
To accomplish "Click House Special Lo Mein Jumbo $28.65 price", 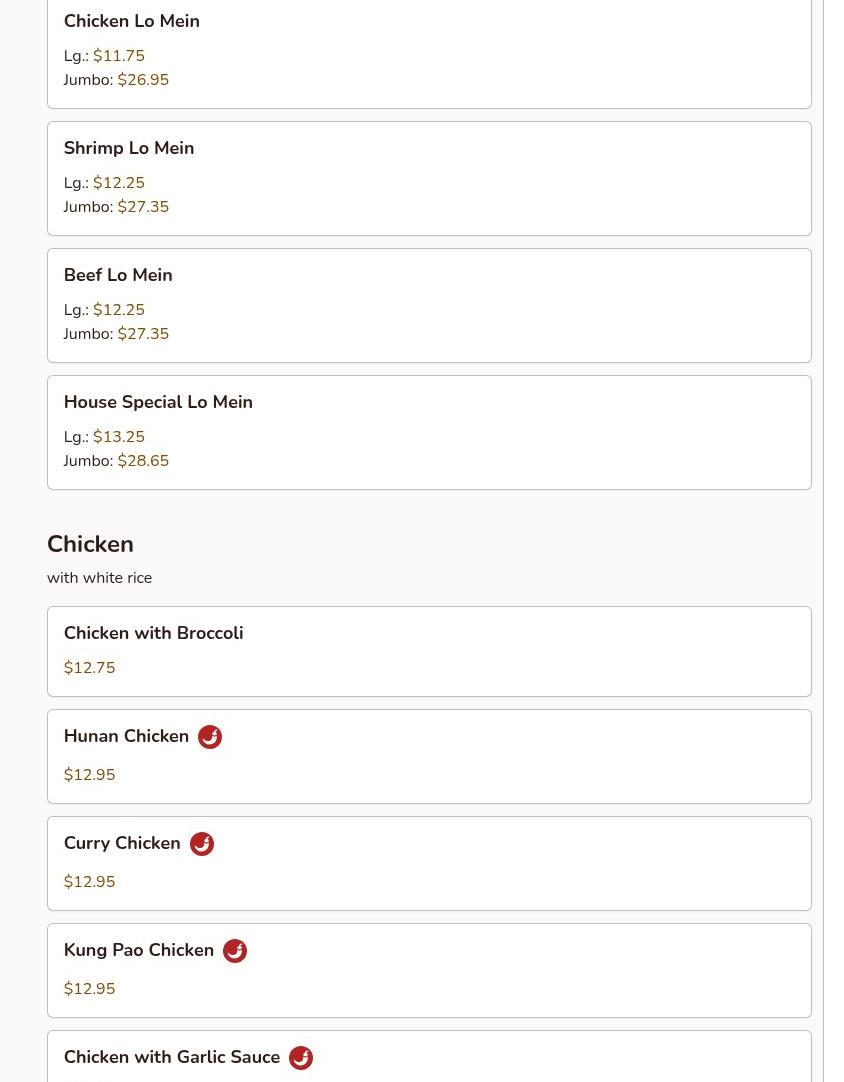I will point(143,461).
